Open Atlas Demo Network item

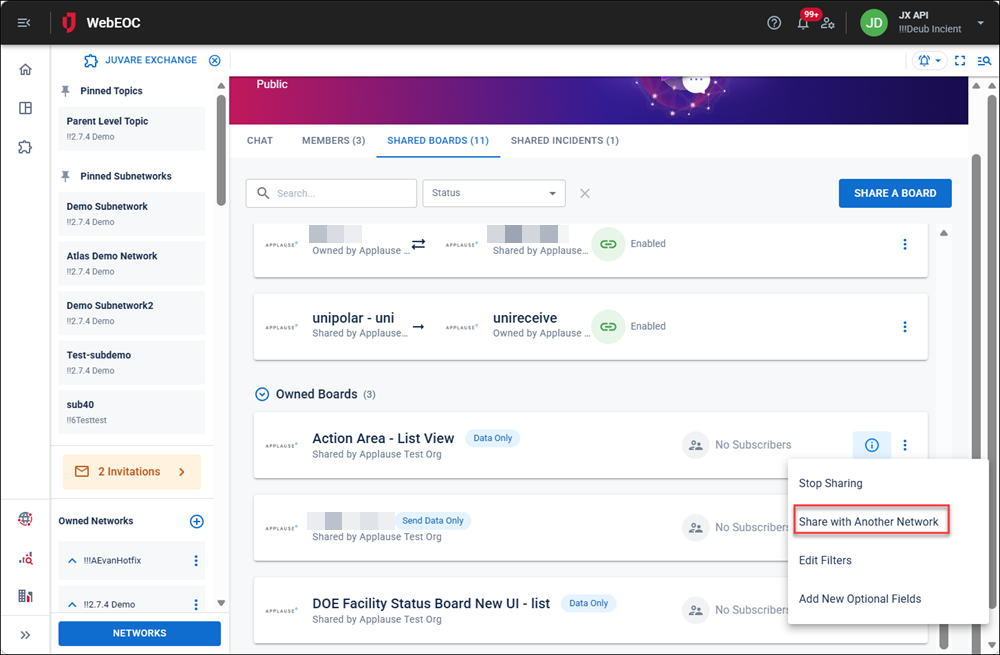[x=131, y=263]
